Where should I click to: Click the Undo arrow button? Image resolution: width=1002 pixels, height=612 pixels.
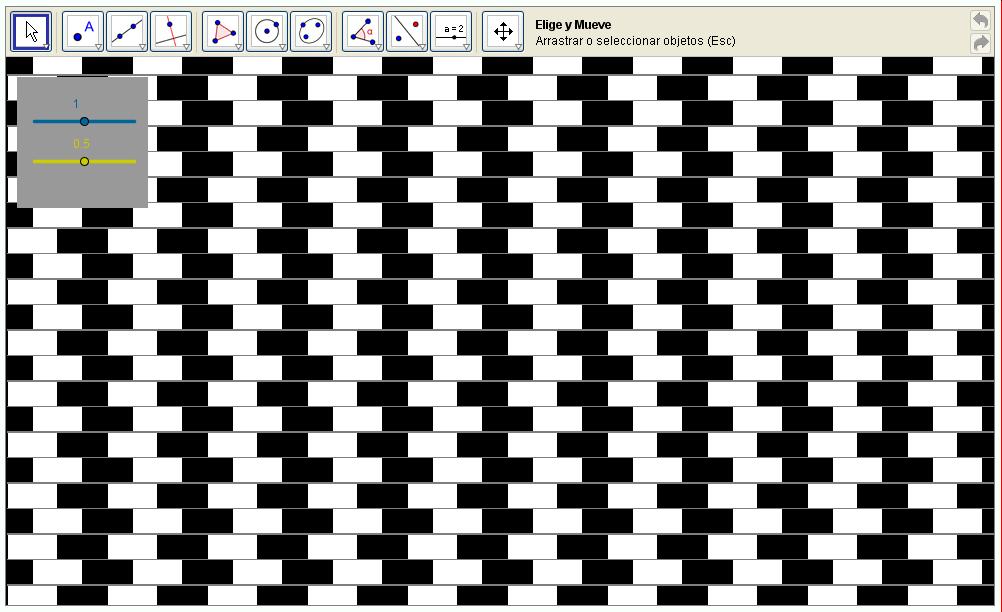point(980,20)
